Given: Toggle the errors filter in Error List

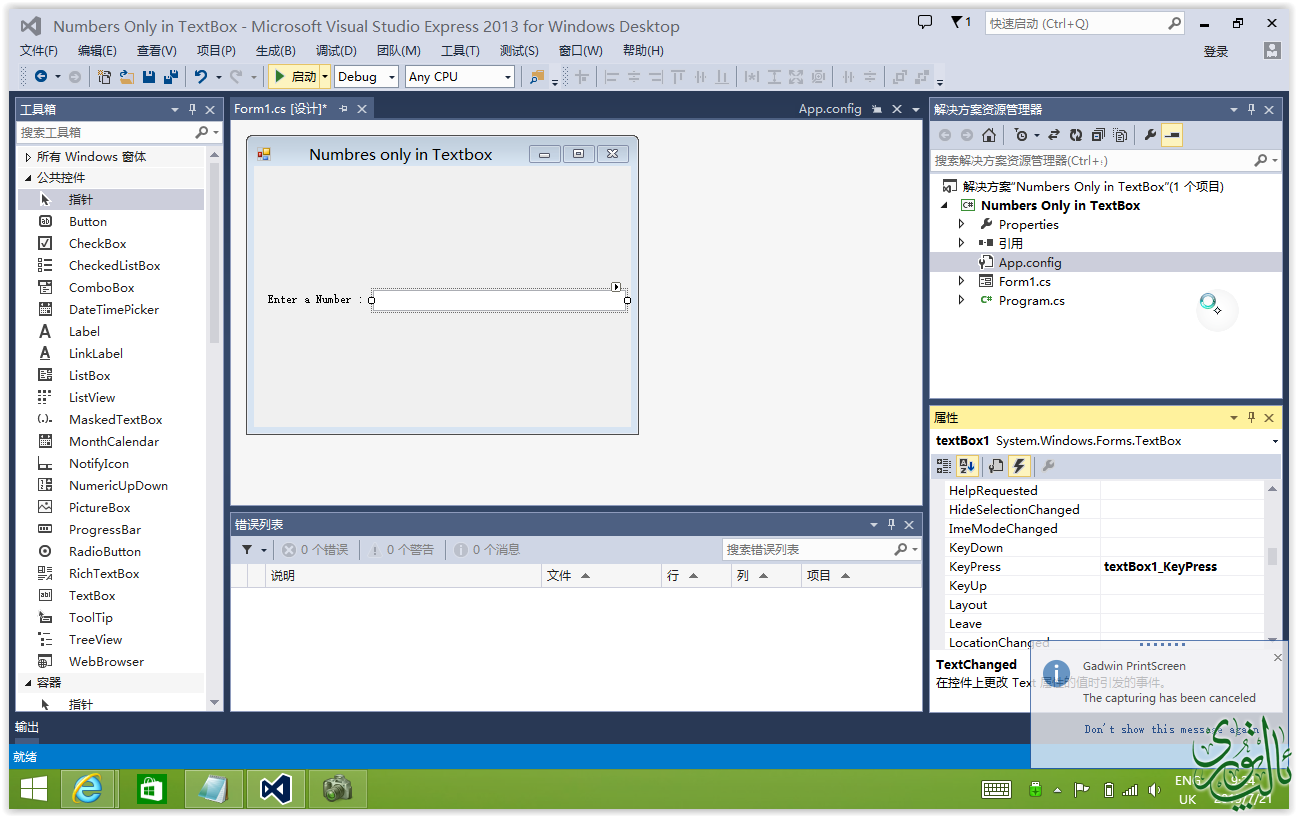Looking at the screenshot, I should coord(315,549).
